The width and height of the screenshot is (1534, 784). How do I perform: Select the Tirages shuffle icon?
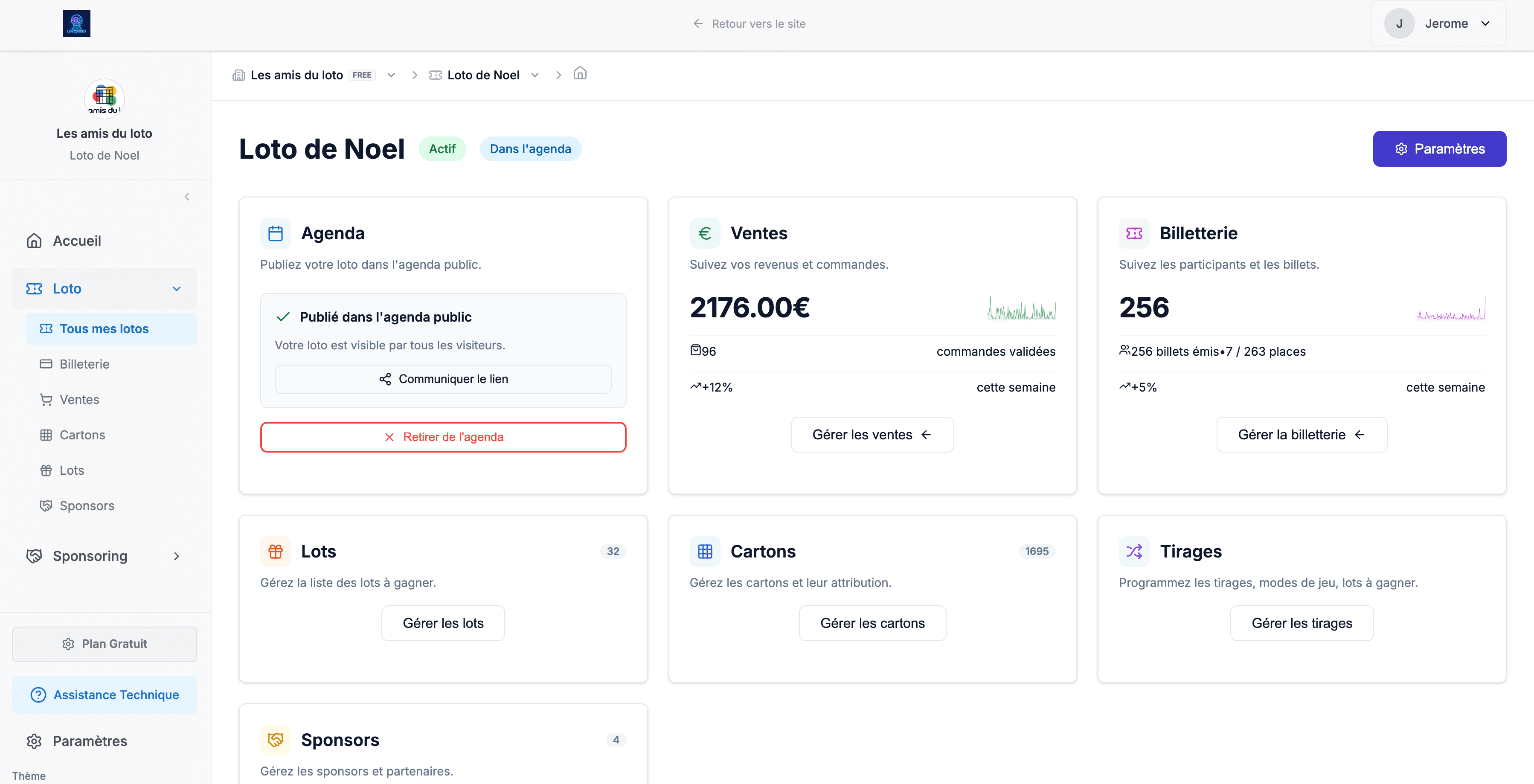point(1134,551)
